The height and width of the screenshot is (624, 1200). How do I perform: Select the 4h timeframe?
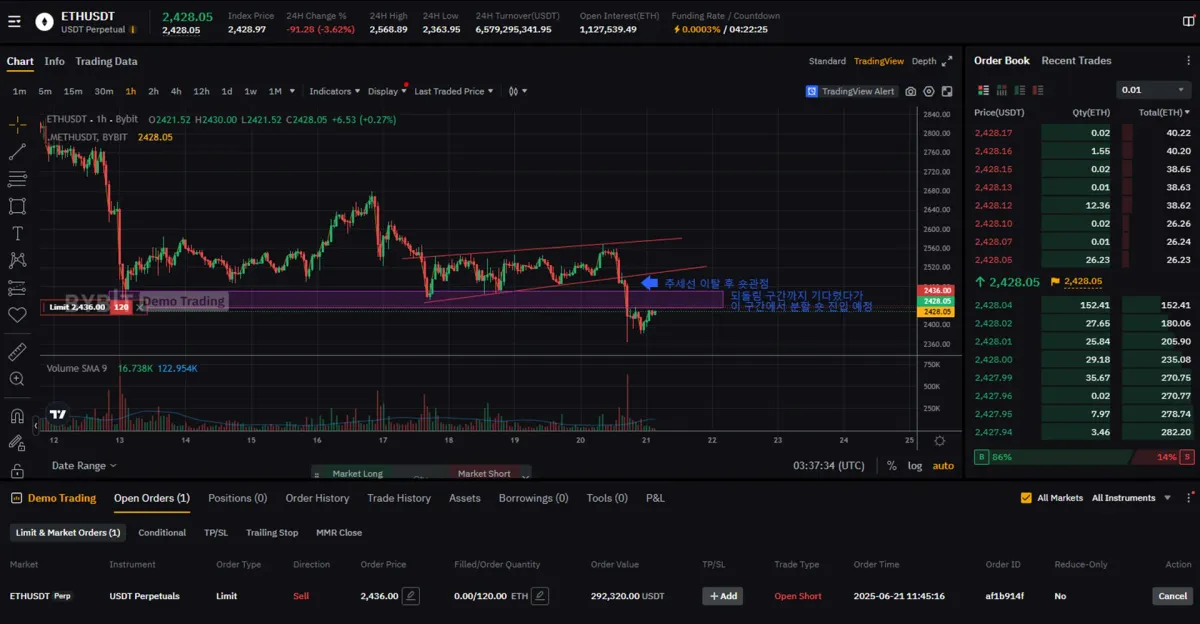(x=176, y=91)
